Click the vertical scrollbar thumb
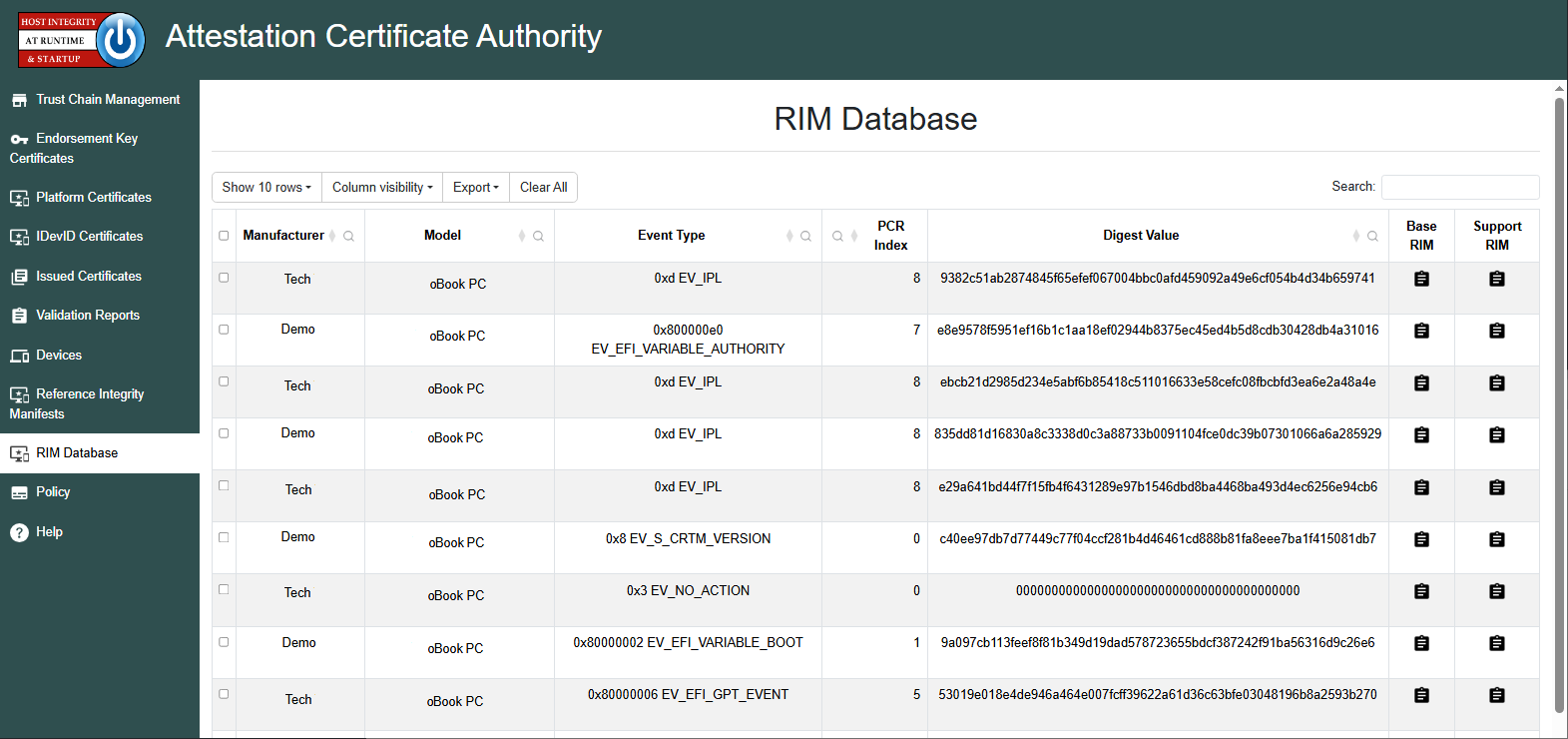Image resolution: width=1568 pixels, height=739 pixels. (x=1559, y=404)
